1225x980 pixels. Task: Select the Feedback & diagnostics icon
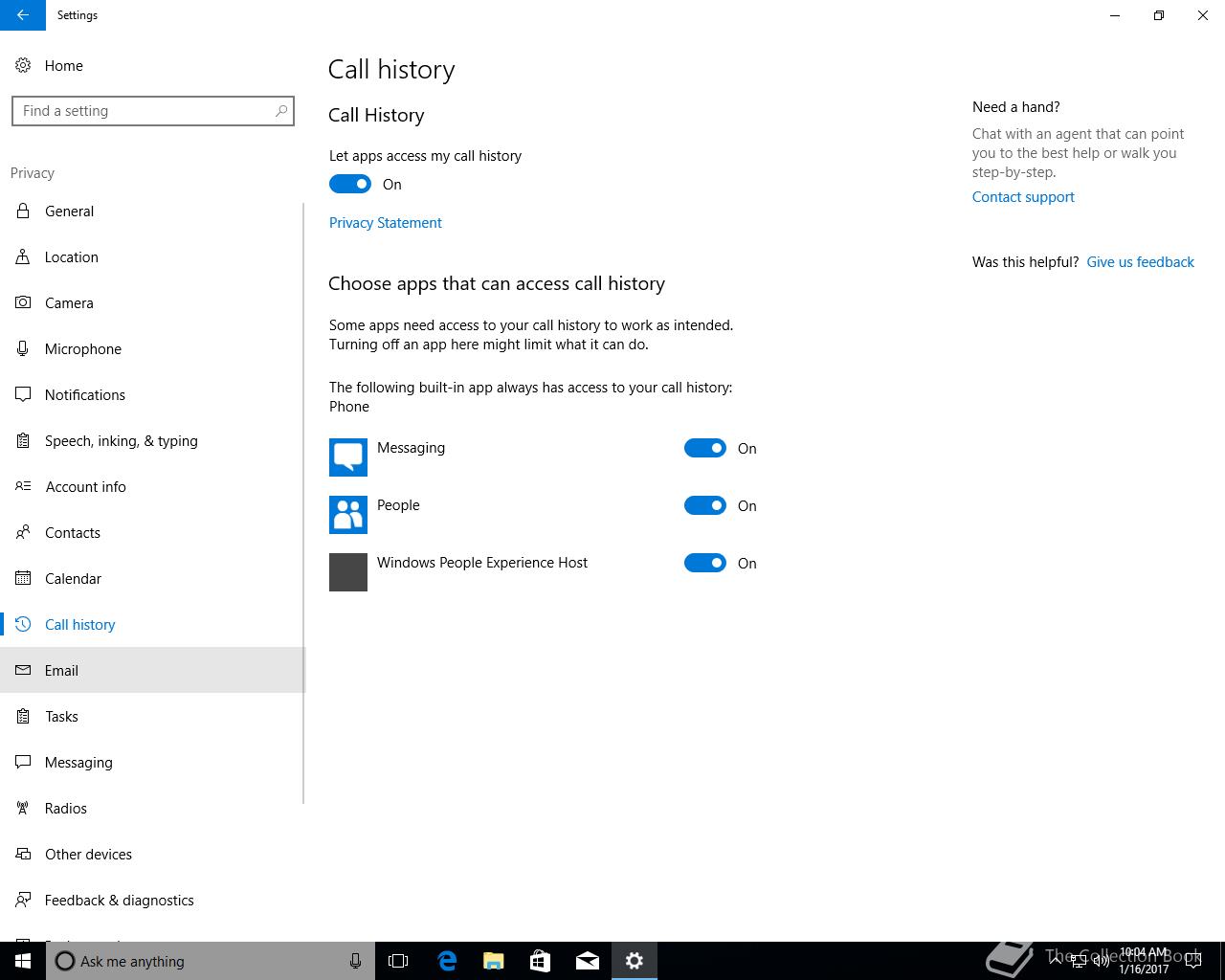pyautogui.click(x=23, y=900)
